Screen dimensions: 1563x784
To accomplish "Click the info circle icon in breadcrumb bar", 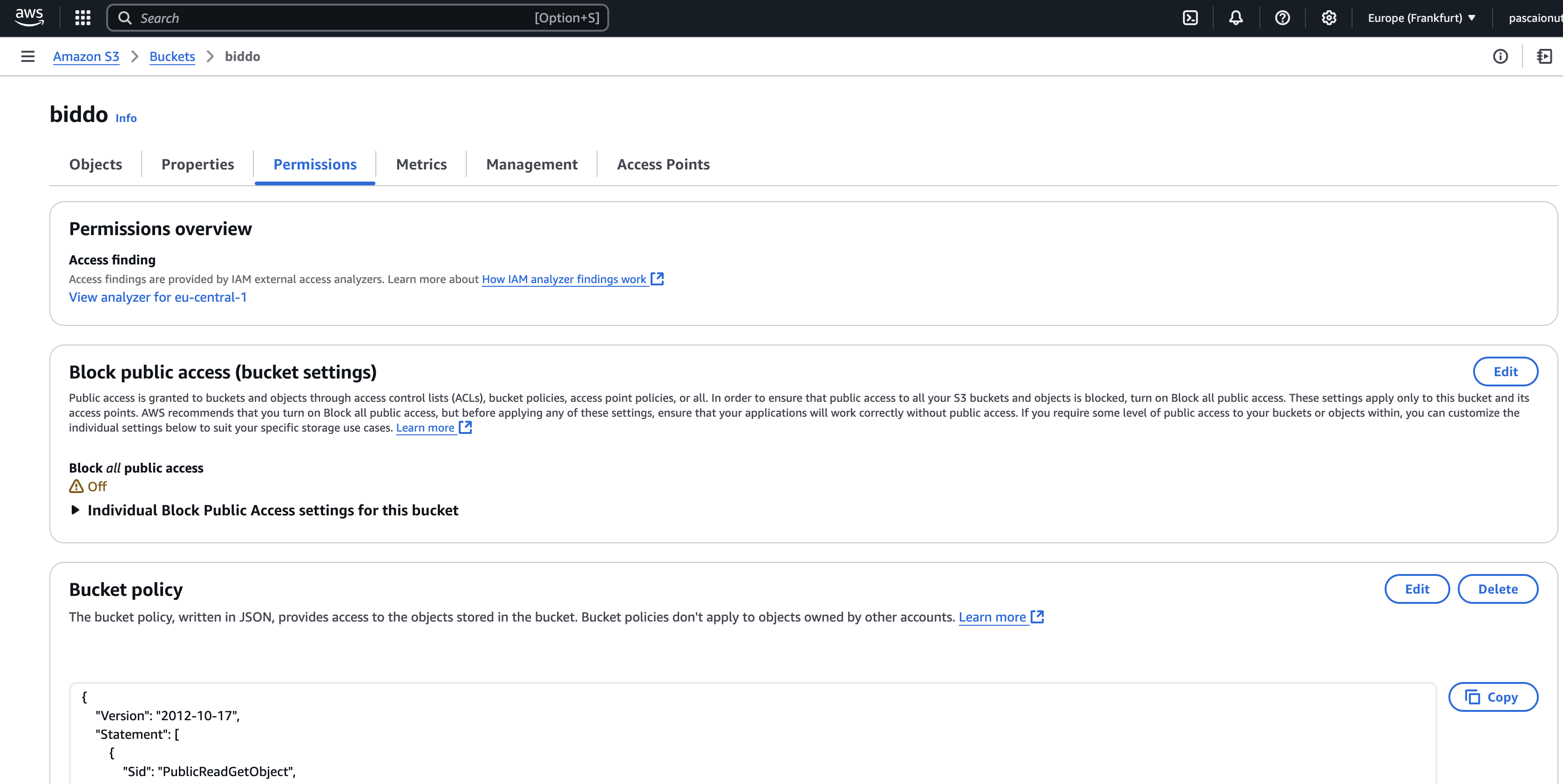I will click(1501, 56).
